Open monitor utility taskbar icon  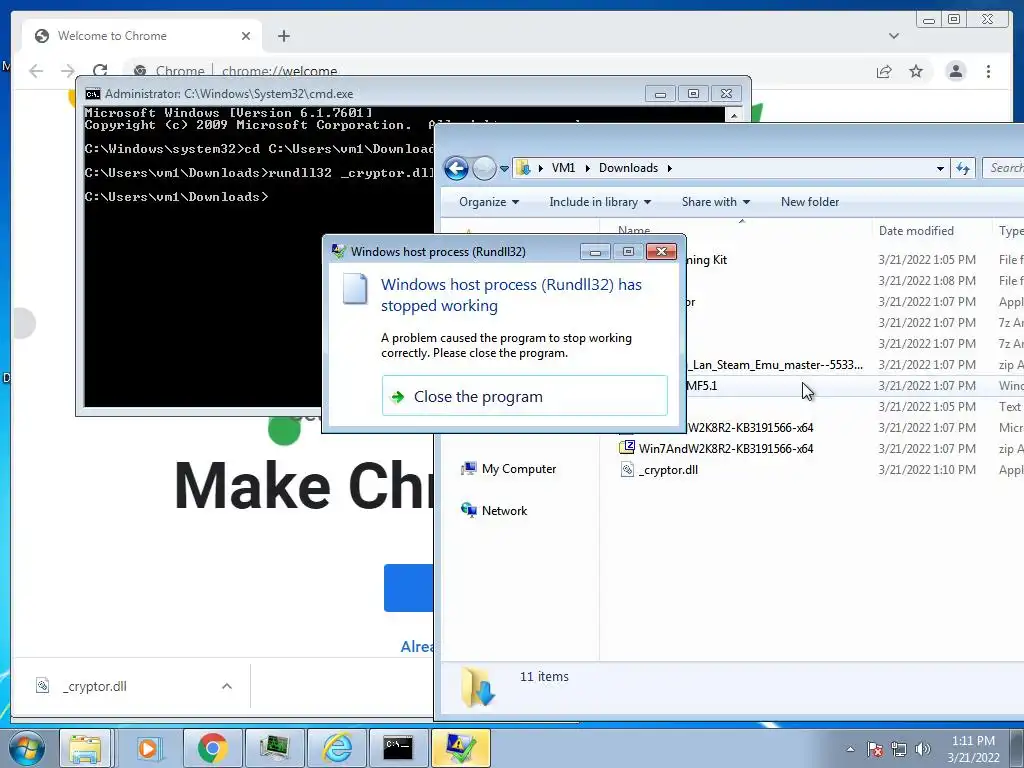point(274,748)
